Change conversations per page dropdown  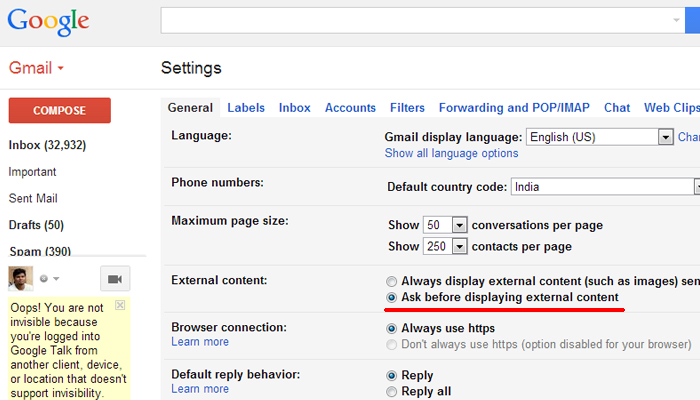445,225
